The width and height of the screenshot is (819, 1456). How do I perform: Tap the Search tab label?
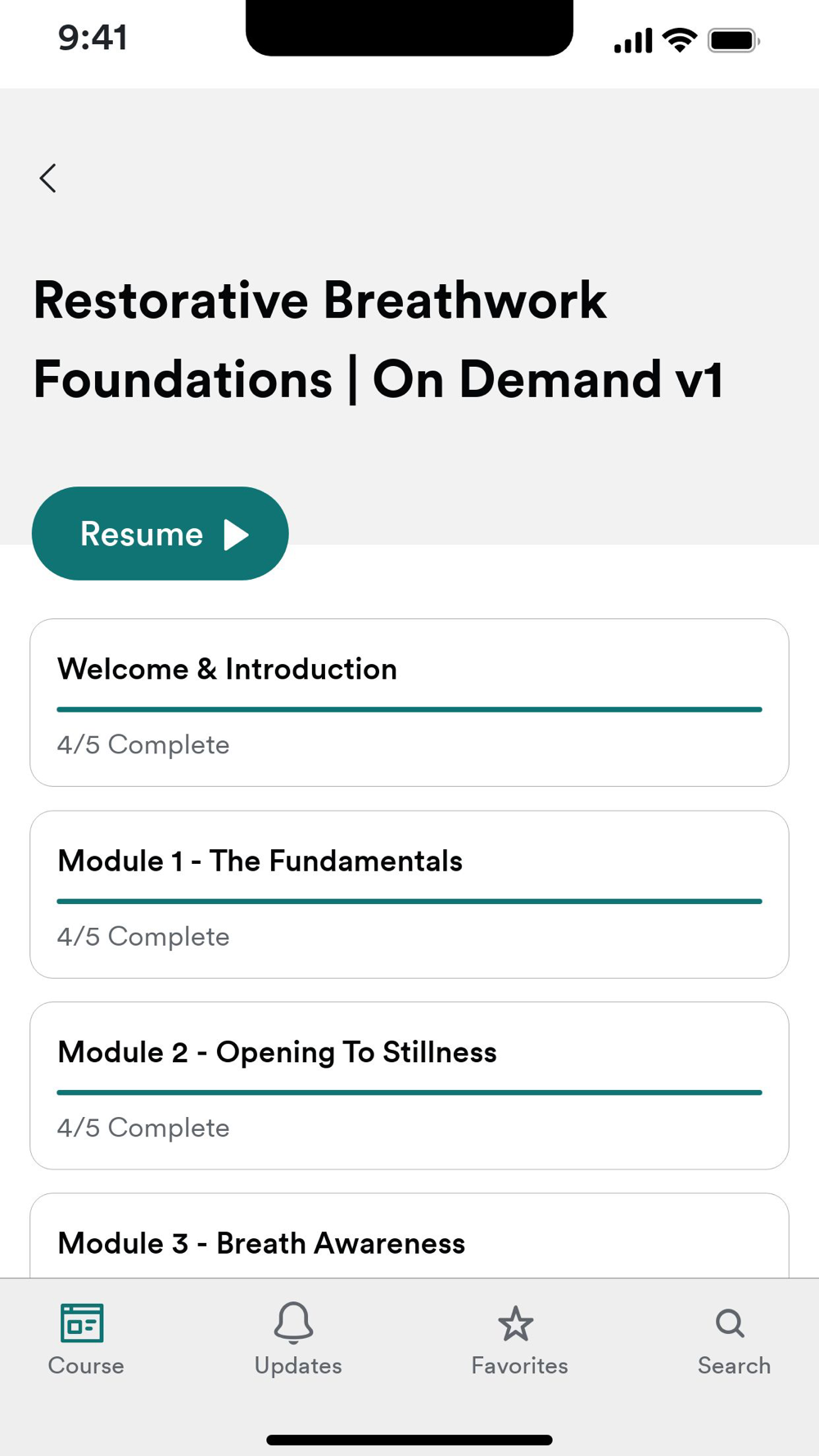click(734, 1365)
